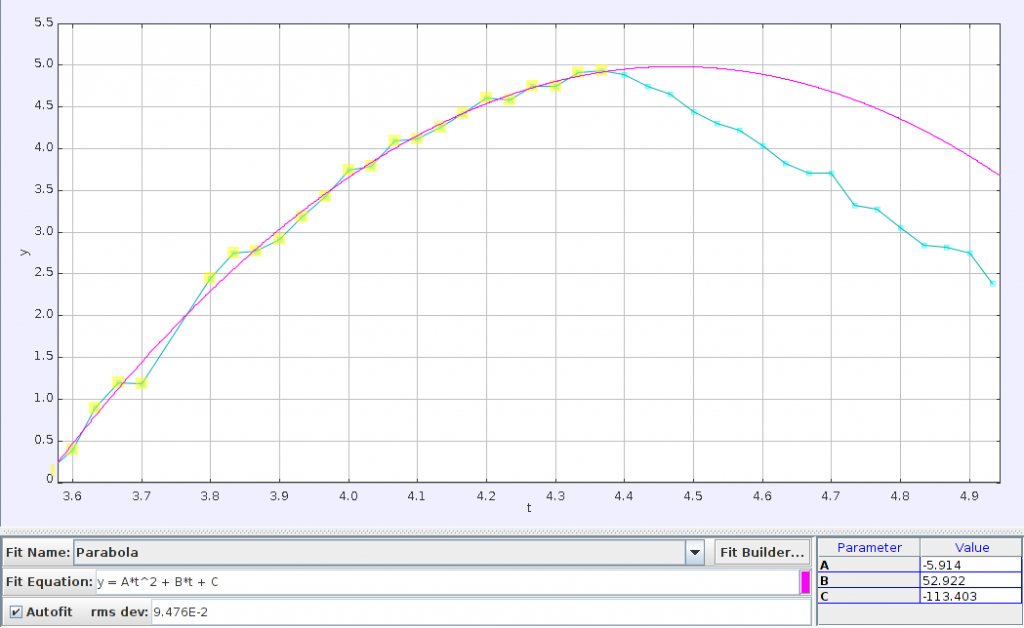Select parameter C value -113.403
The height and width of the screenshot is (628, 1024).
click(970, 596)
